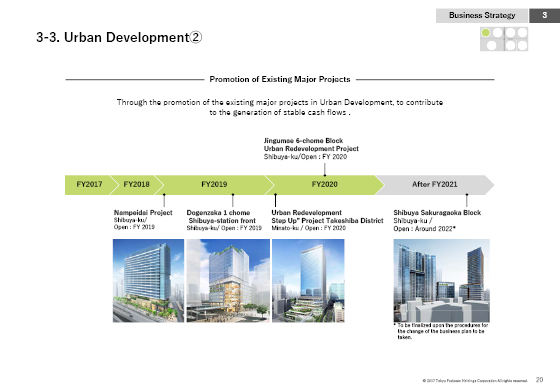The height and width of the screenshot is (388, 560).
Task: Click the copyright notice in footer
Action: [x=475, y=381]
